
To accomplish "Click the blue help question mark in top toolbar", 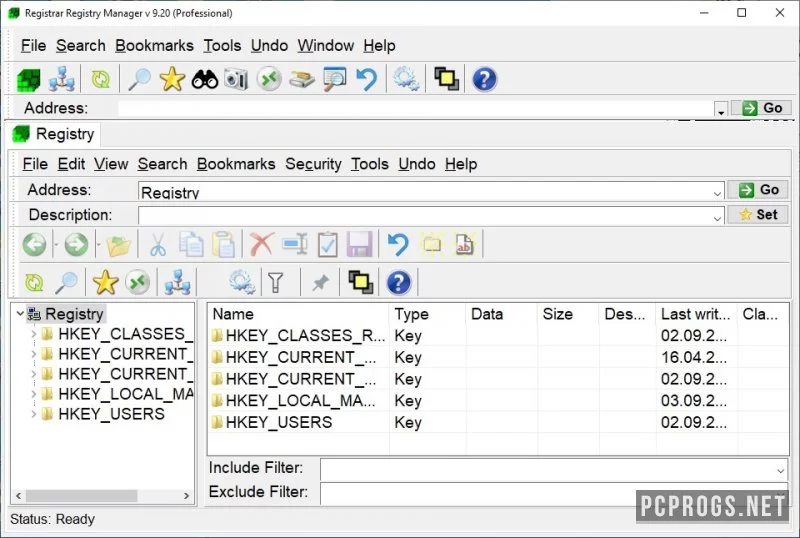I will coord(484,80).
